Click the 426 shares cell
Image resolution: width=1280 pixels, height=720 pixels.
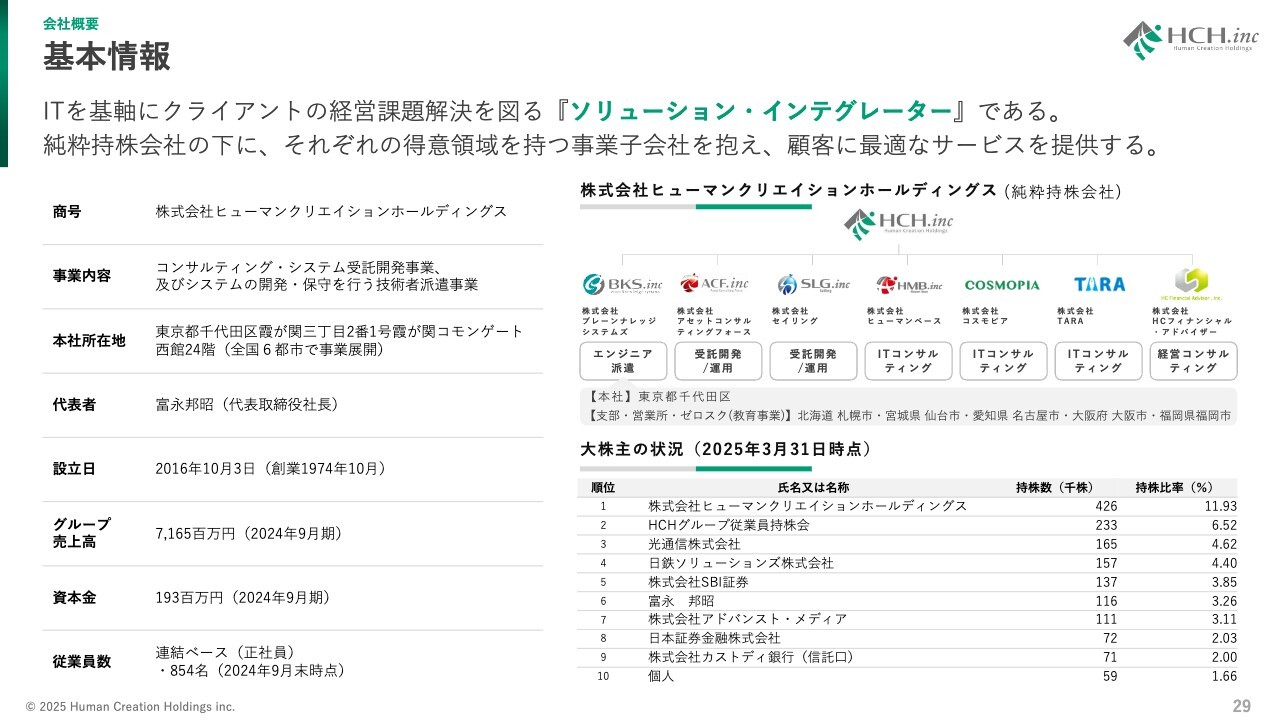point(1106,507)
